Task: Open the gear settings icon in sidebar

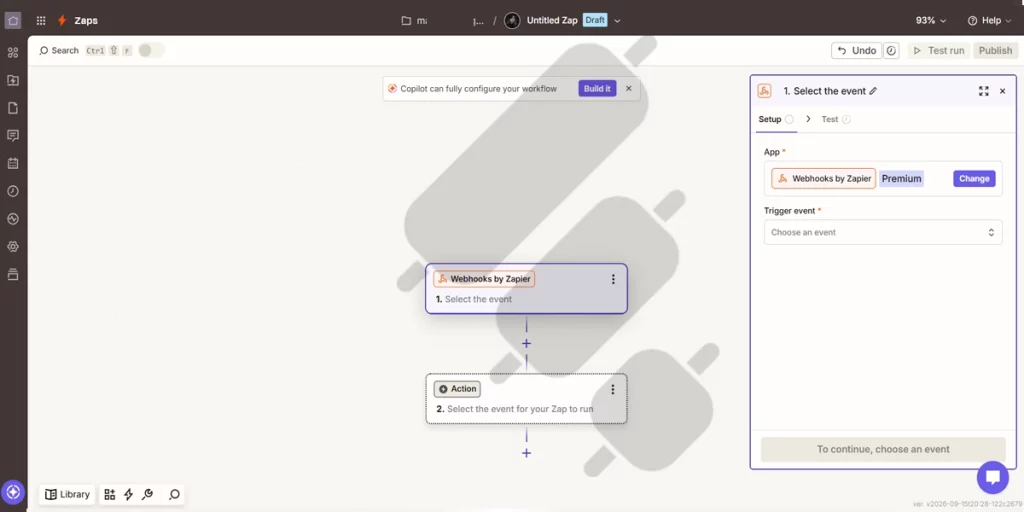Action: click(x=13, y=247)
